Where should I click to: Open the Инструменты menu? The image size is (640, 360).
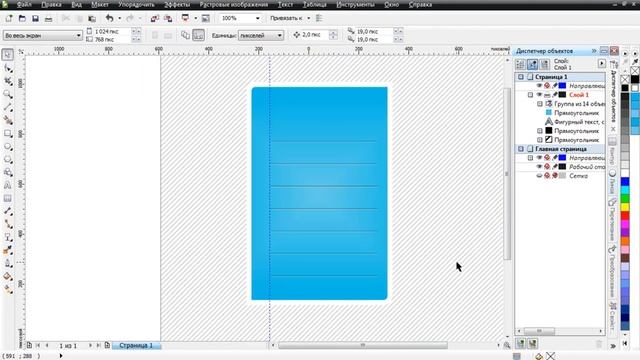355,4
